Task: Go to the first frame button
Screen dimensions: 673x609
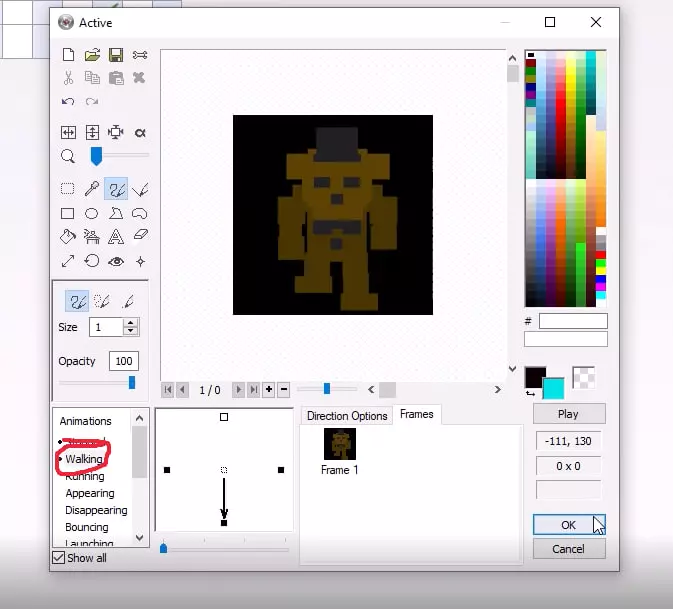Action: 168,390
